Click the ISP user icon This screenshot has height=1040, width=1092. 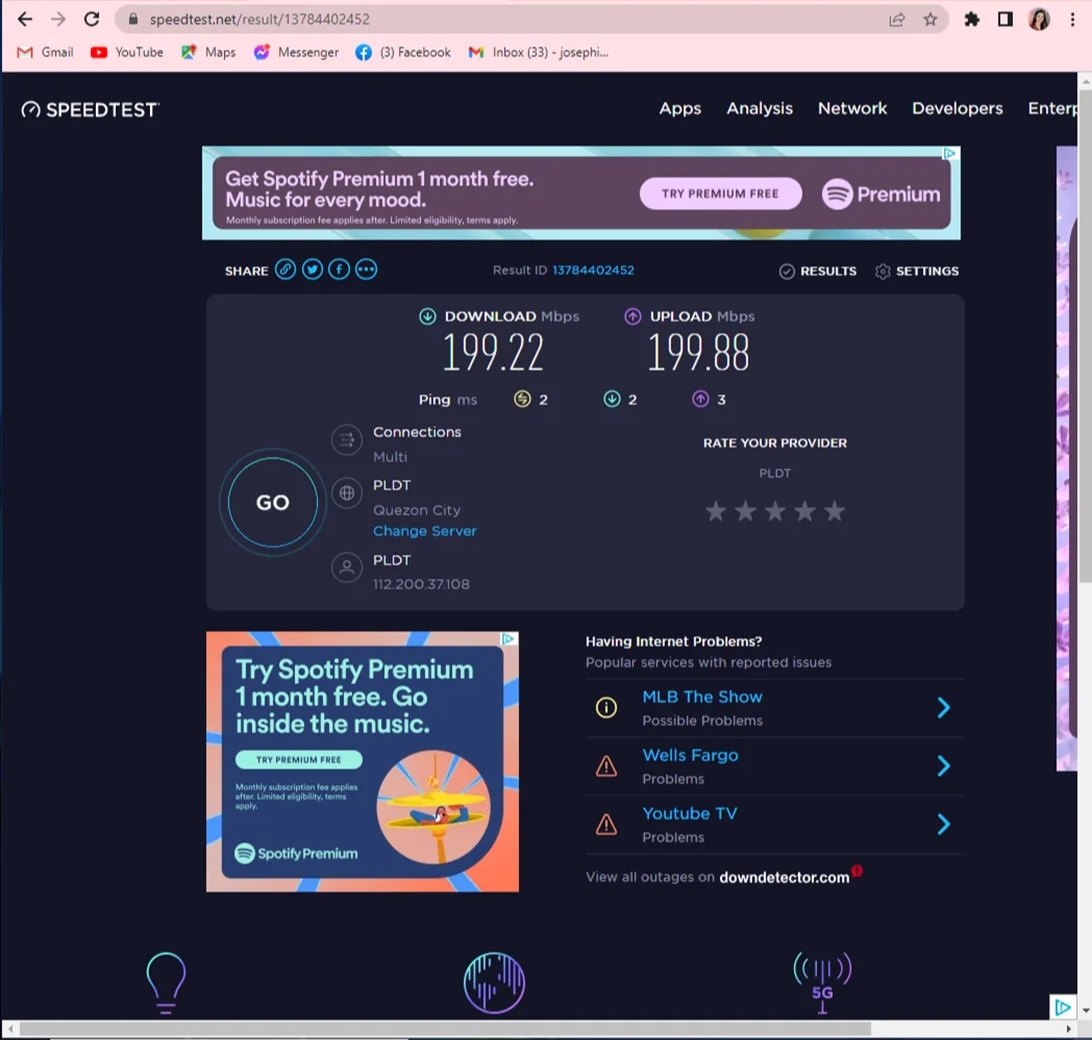347,568
